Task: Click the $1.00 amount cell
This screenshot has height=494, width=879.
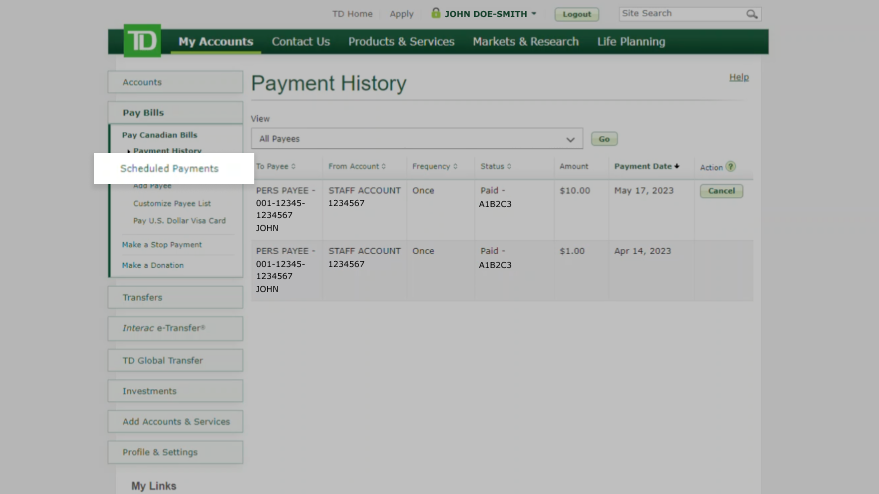Action: [572, 251]
